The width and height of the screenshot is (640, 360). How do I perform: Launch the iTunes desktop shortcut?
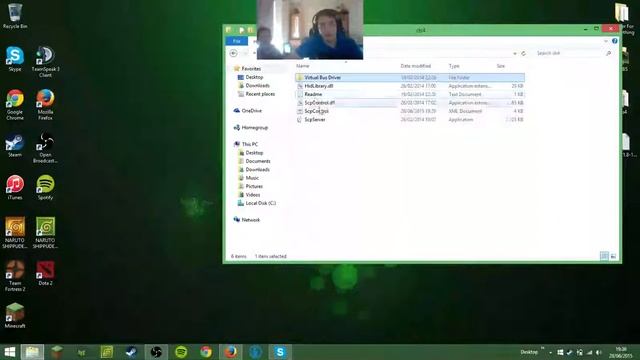click(15, 187)
